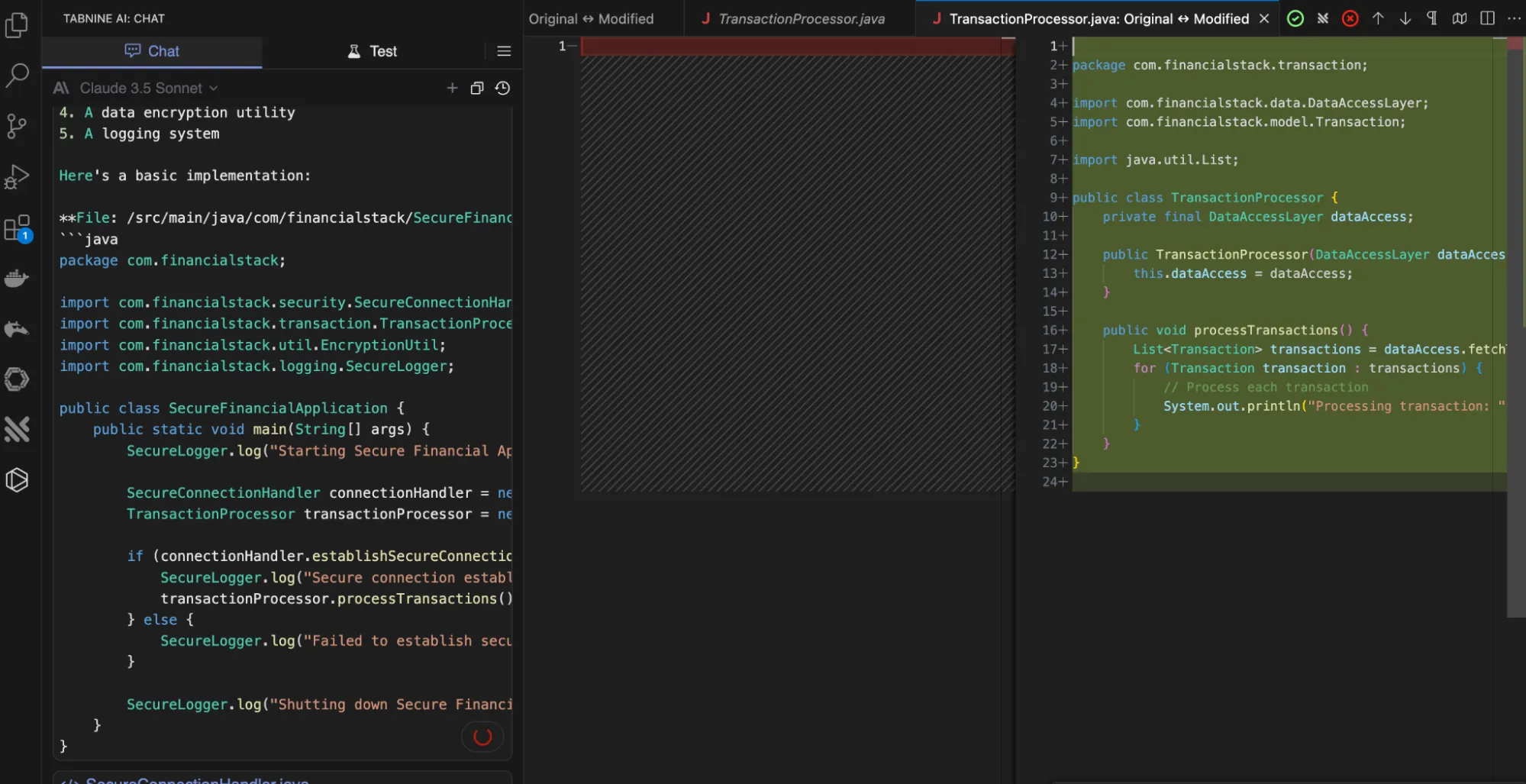Open the Run and Debug view
This screenshot has width=1526, height=784.
pos(17,177)
